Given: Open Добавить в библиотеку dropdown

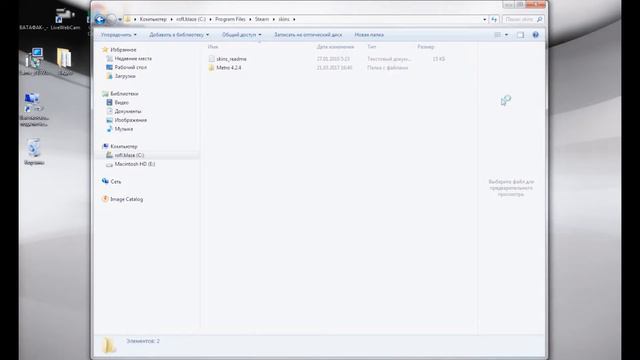Looking at the screenshot, I should [x=179, y=35].
